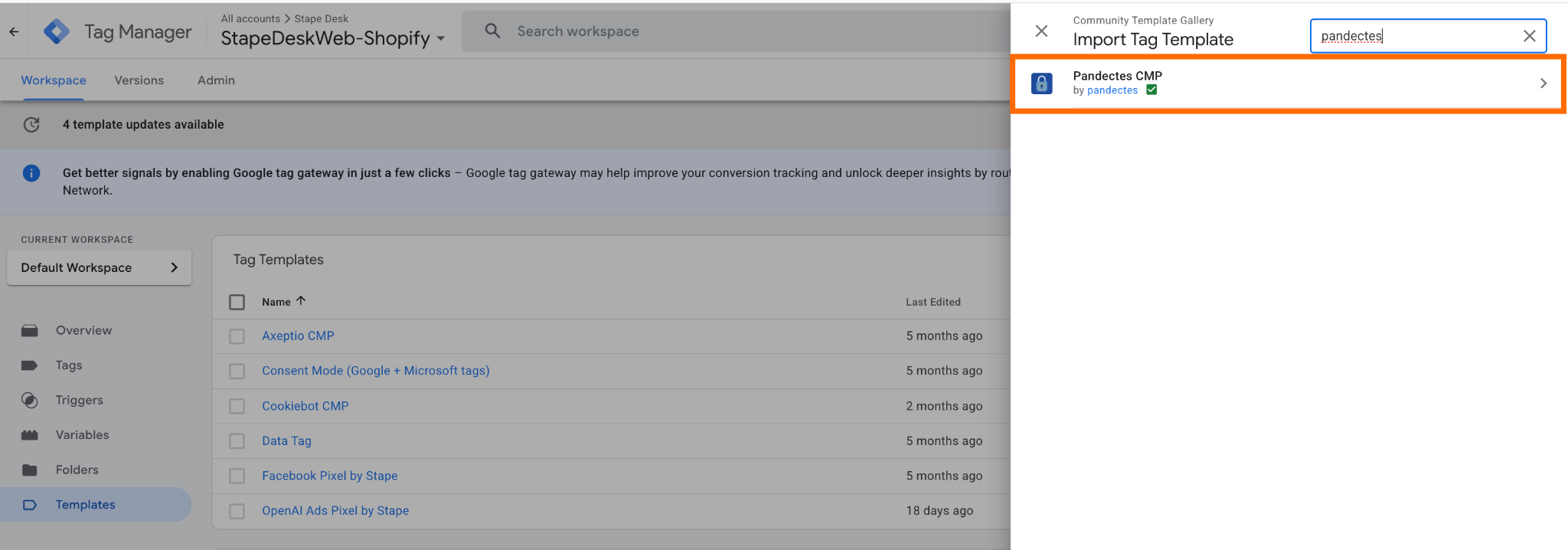Open Pandectes CMP details via chevron

click(1543, 83)
